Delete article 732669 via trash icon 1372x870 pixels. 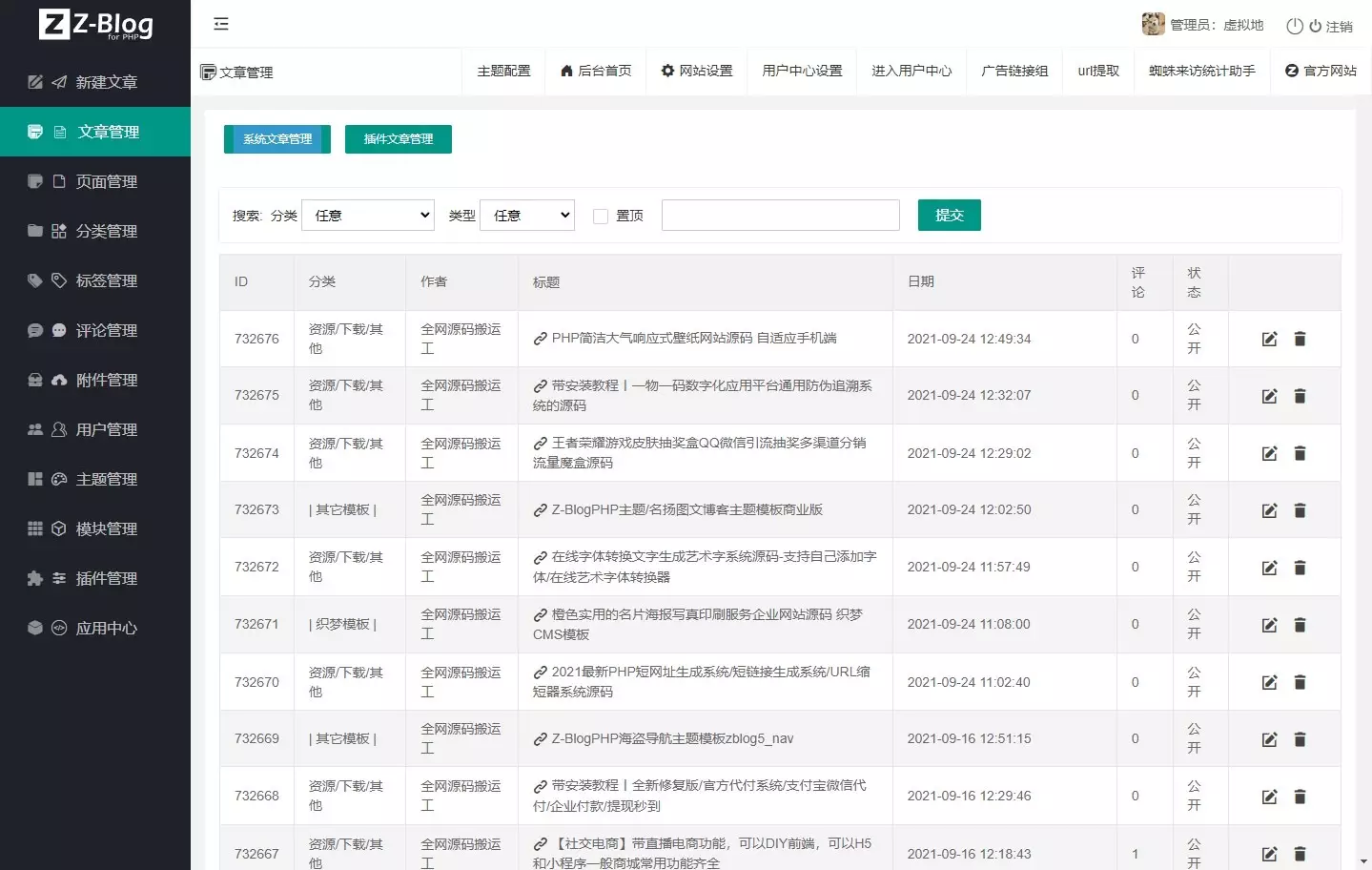tap(1300, 739)
